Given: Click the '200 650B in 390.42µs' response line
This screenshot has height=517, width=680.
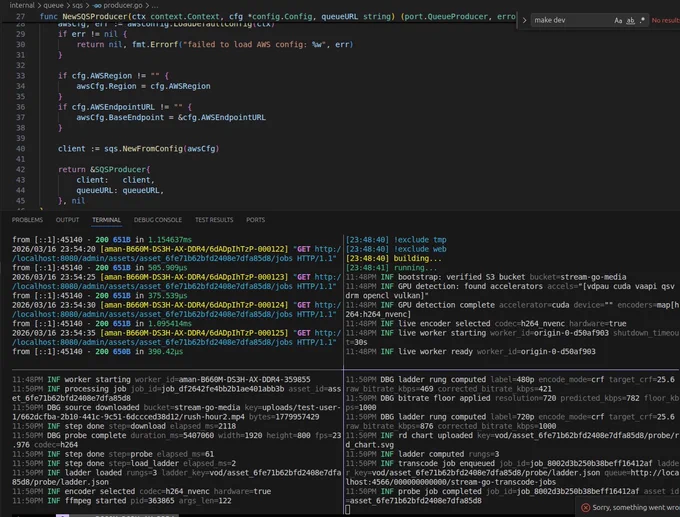Looking at the screenshot, I should point(98,352).
